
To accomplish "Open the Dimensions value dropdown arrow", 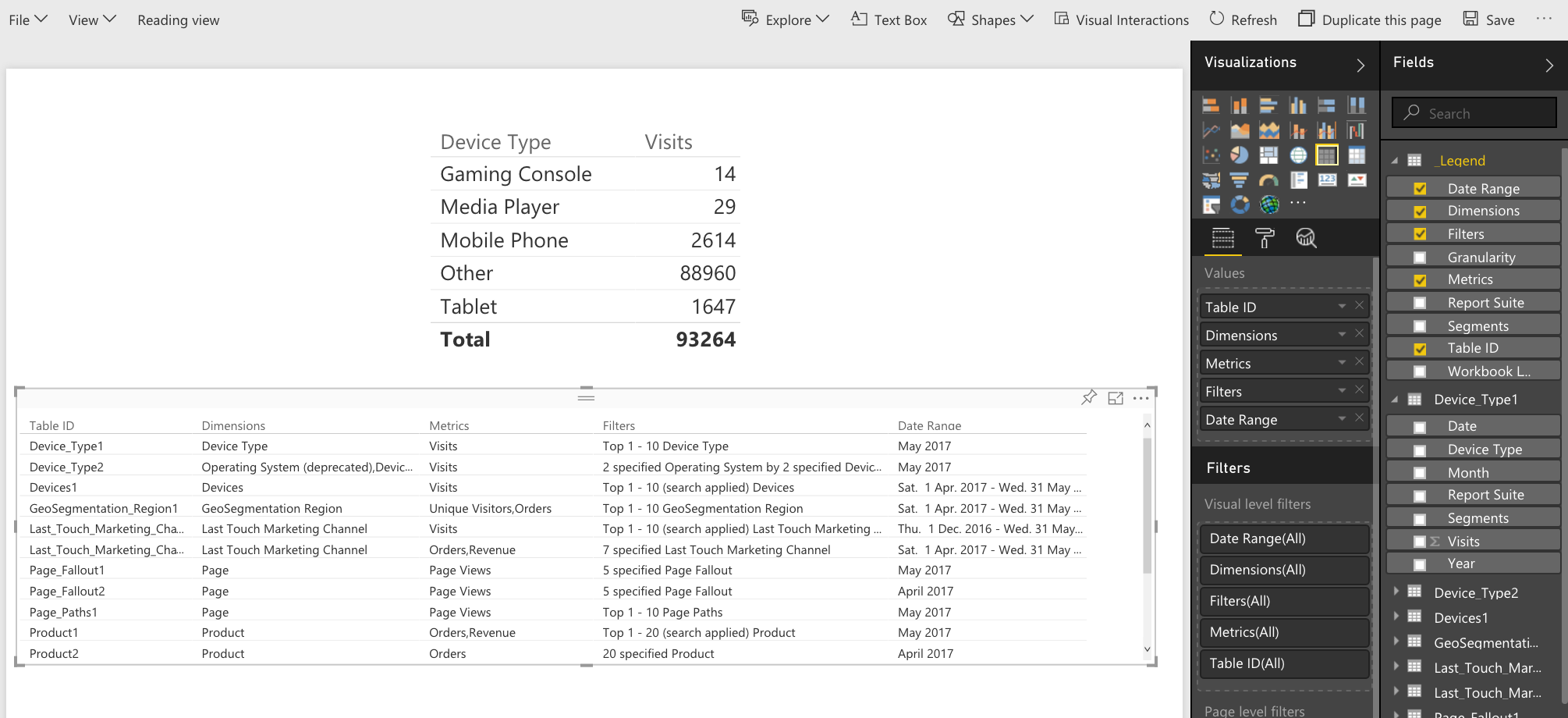I will (1342, 335).
